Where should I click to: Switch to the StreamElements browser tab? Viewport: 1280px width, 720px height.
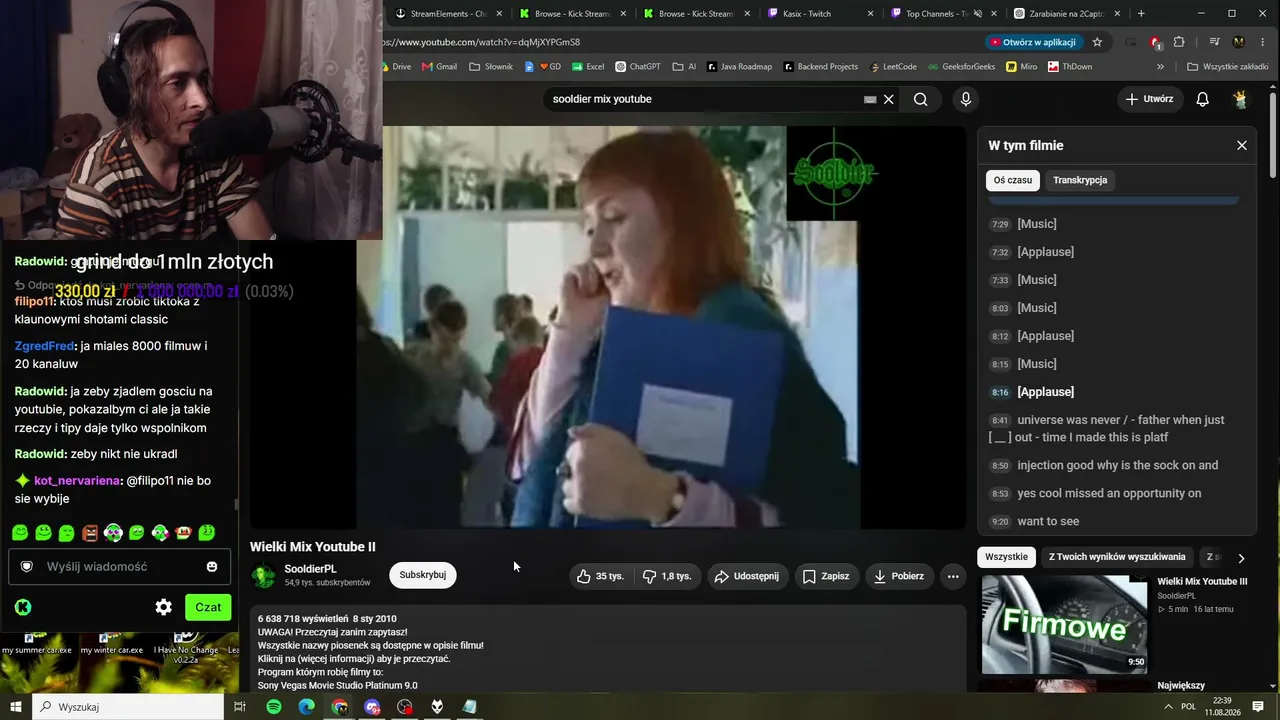[x=448, y=13]
